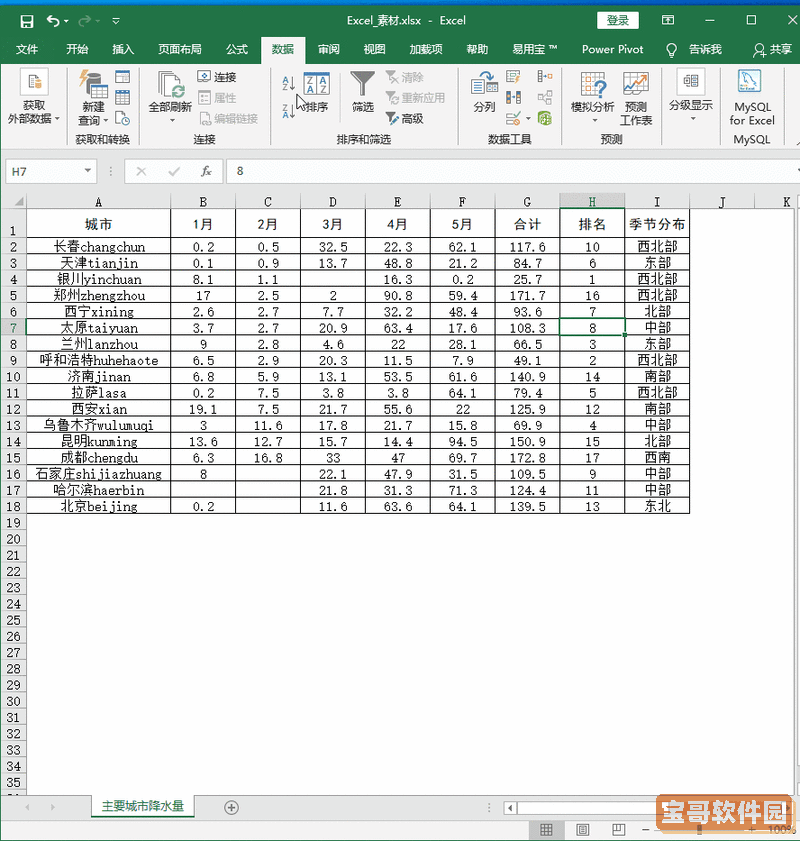Switch to Normal view icon

(x=546, y=830)
